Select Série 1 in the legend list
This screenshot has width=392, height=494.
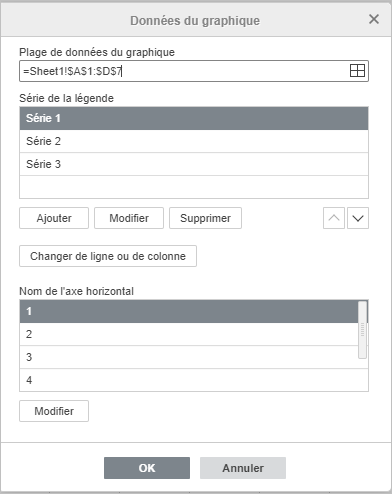(x=194, y=118)
